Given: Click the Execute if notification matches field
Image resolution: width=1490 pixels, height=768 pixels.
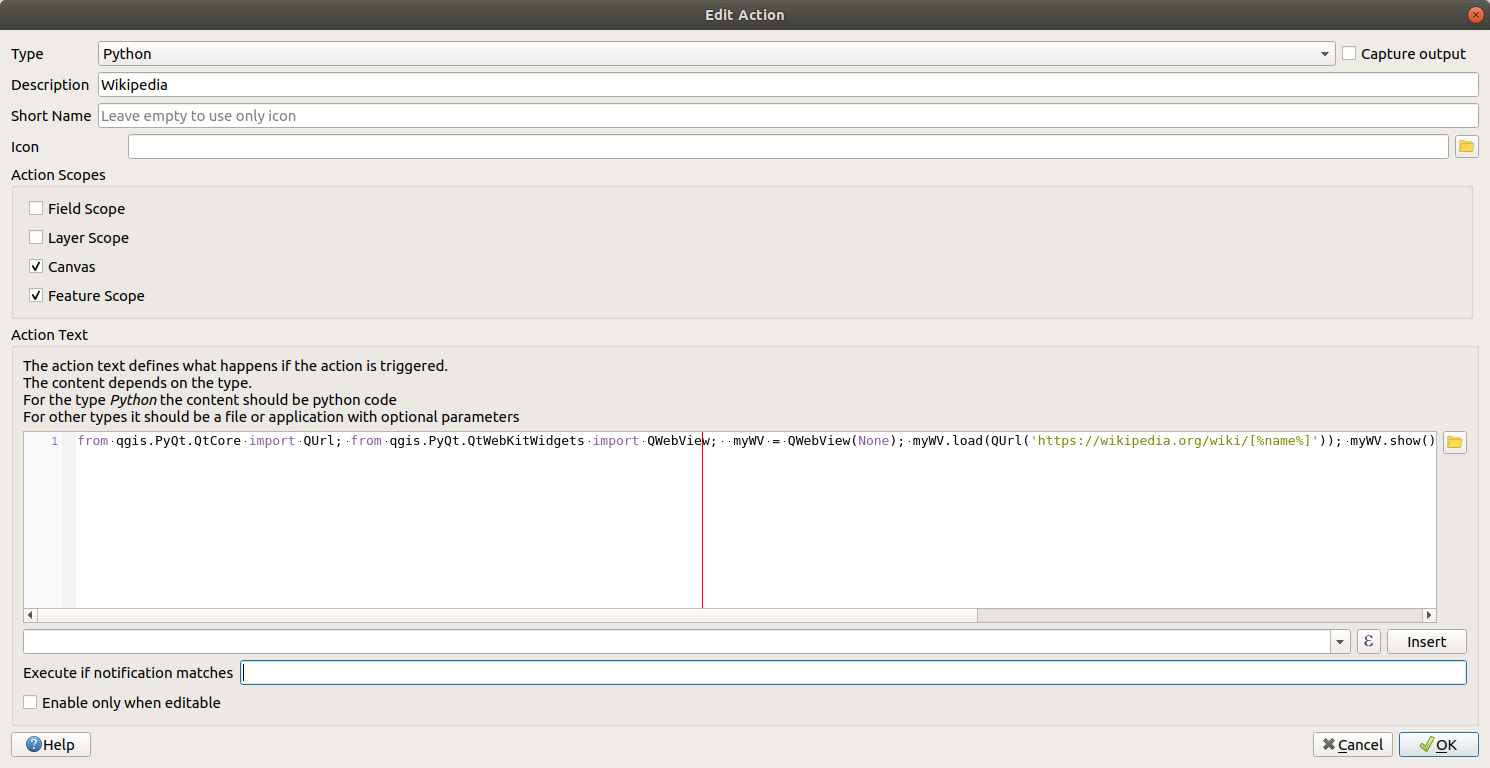Looking at the screenshot, I should point(700,672).
